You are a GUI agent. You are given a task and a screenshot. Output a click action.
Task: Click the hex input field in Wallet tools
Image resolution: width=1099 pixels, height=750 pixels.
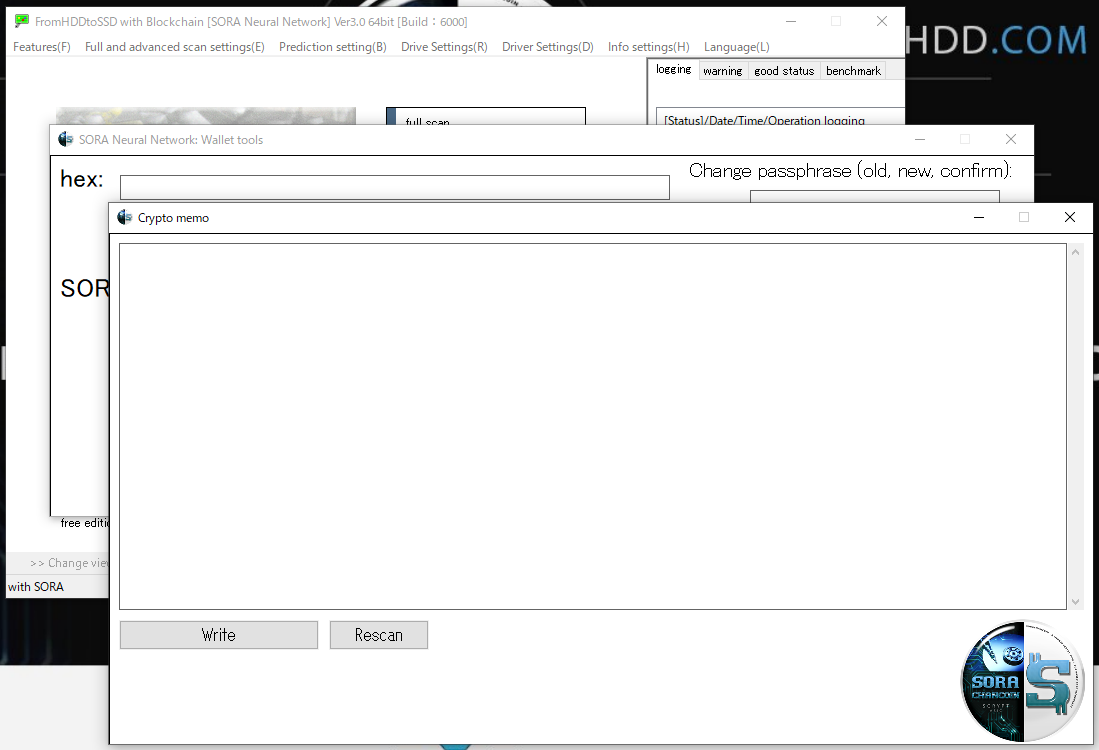pos(395,187)
